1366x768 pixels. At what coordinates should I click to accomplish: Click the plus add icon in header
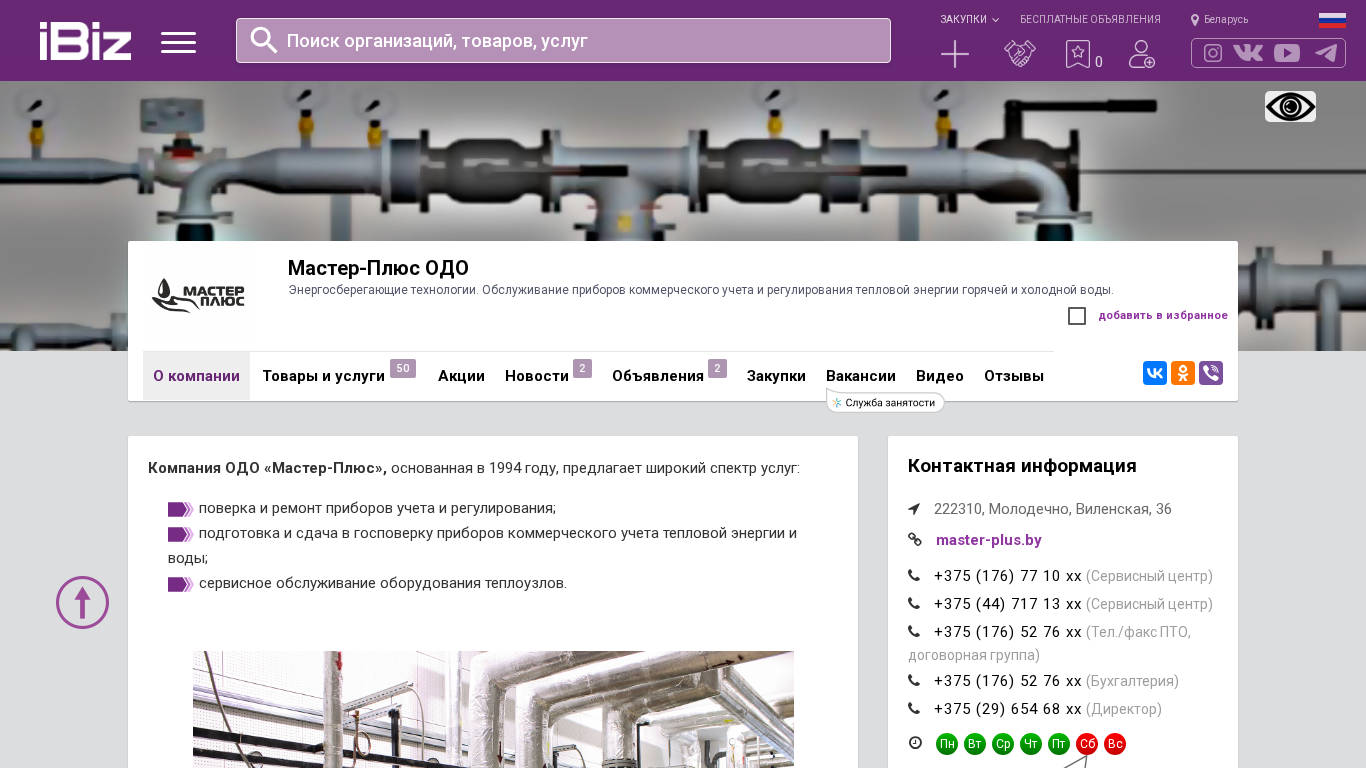[955, 54]
